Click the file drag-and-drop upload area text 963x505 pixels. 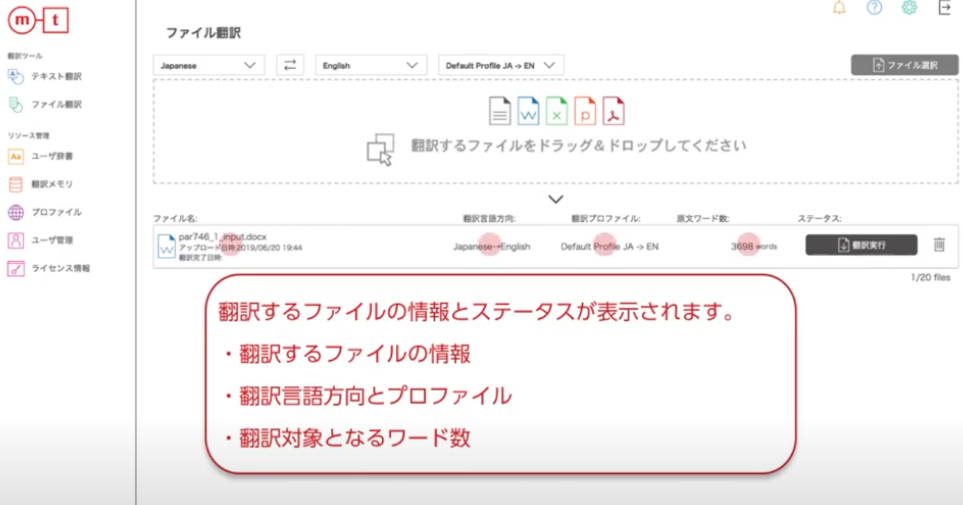coord(579,146)
